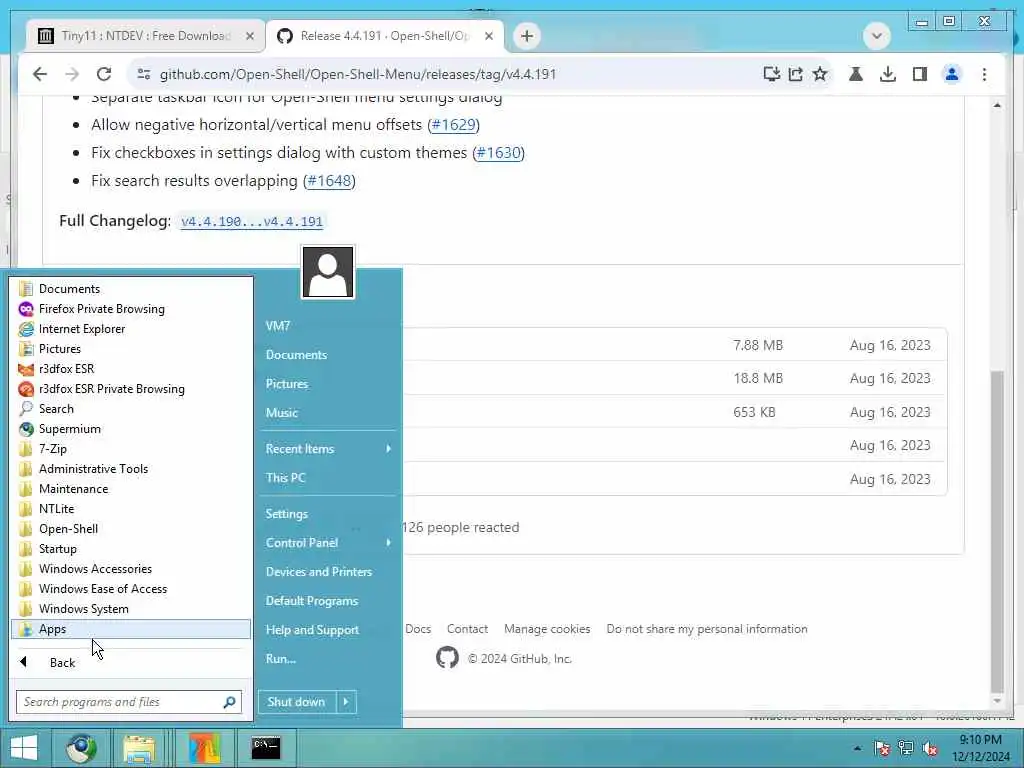Open the browser profile avatar
Screen dimensions: 1024x768
(952, 74)
